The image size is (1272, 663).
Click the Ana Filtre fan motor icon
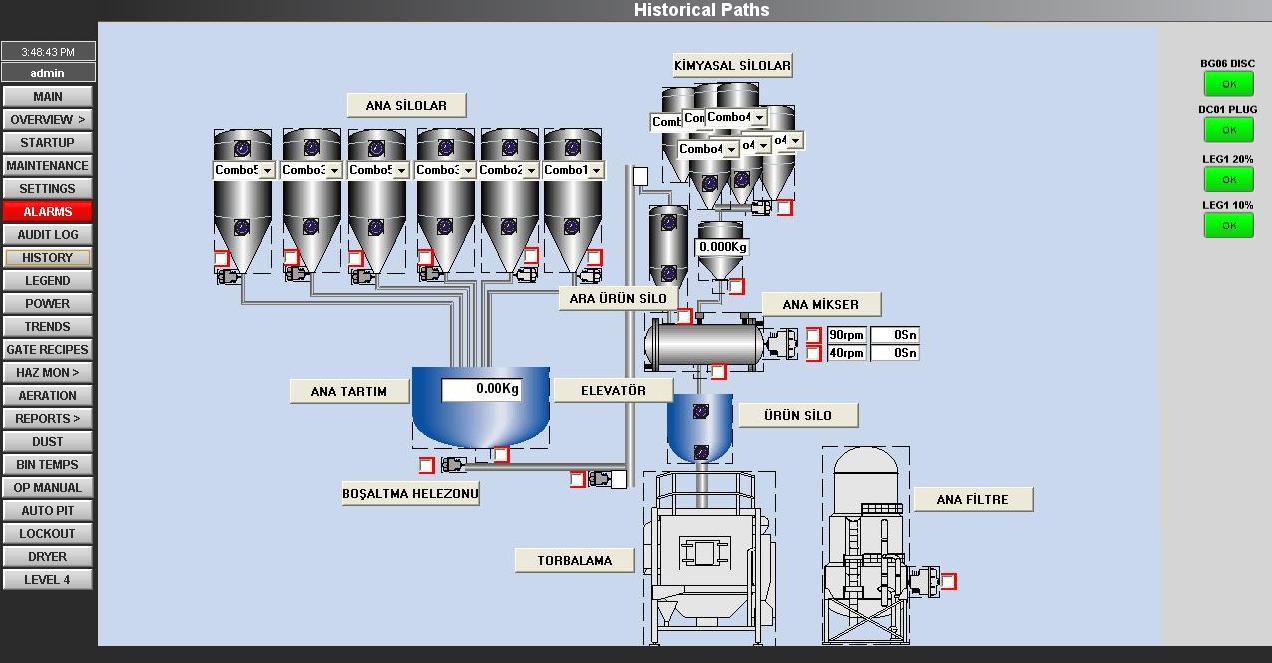coord(926,580)
